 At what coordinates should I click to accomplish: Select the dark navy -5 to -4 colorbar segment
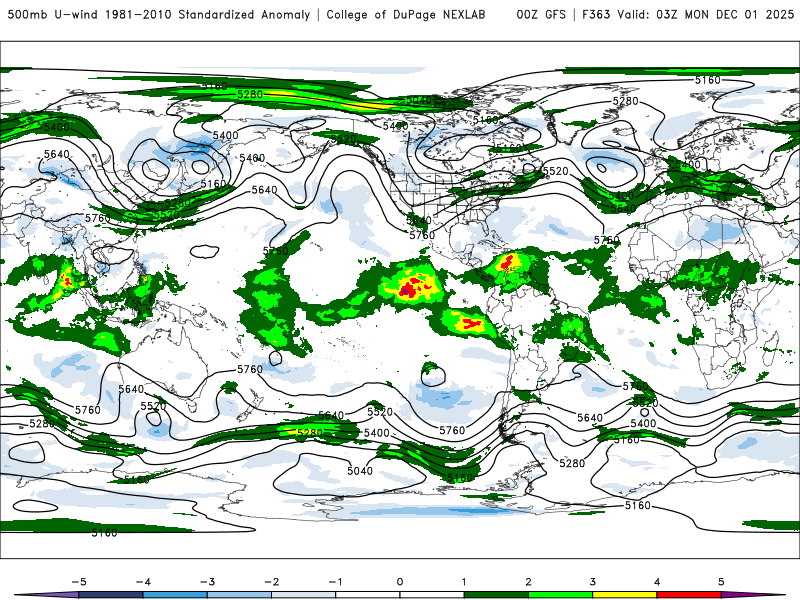click(x=111, y=595)
